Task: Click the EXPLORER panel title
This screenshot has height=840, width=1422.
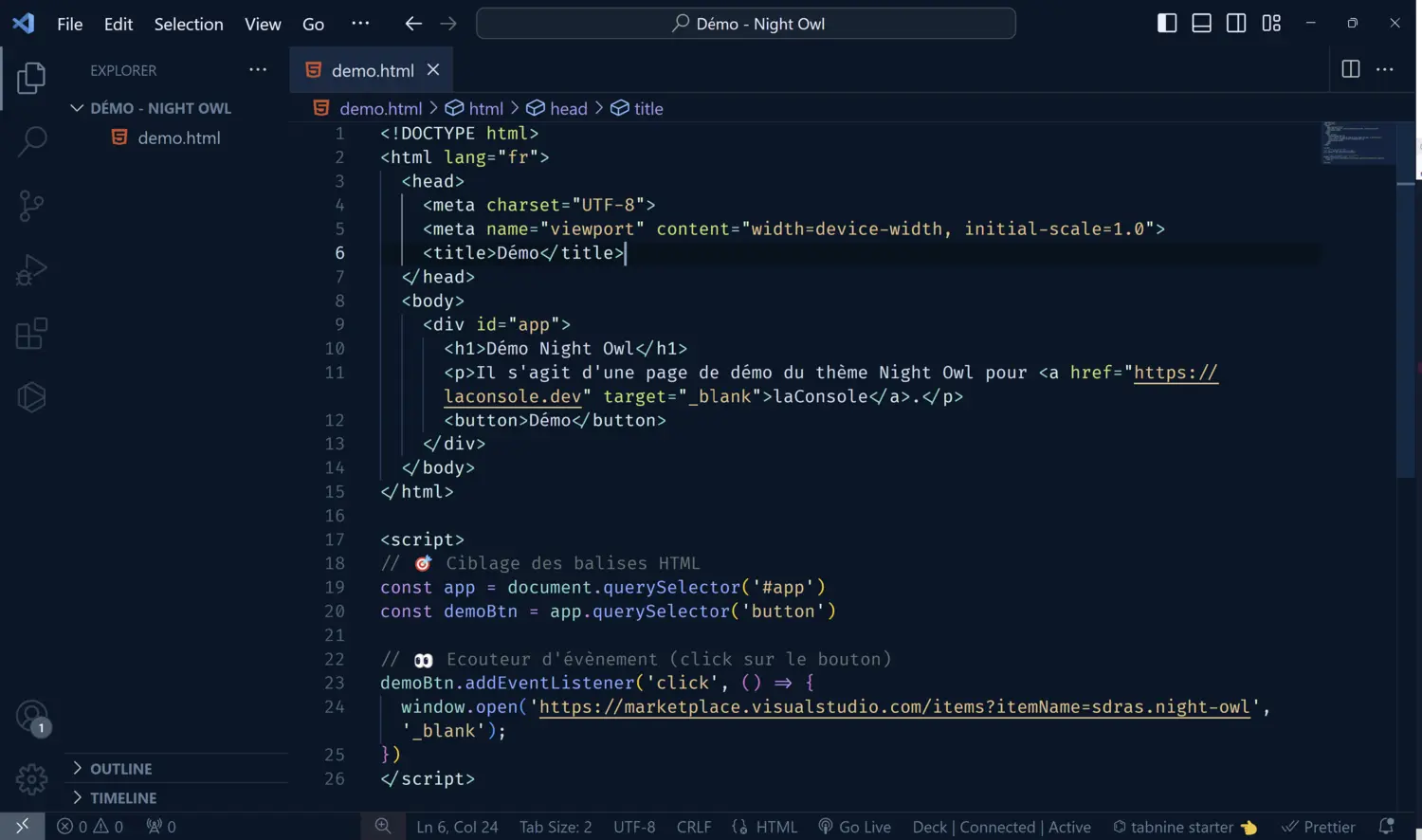Action: (x=123, y=70)
